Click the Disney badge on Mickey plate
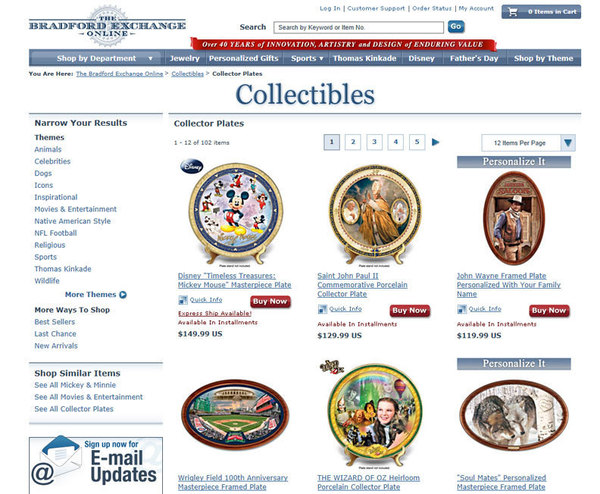This screenshot has height=494, width=600. tap(191, 166)
